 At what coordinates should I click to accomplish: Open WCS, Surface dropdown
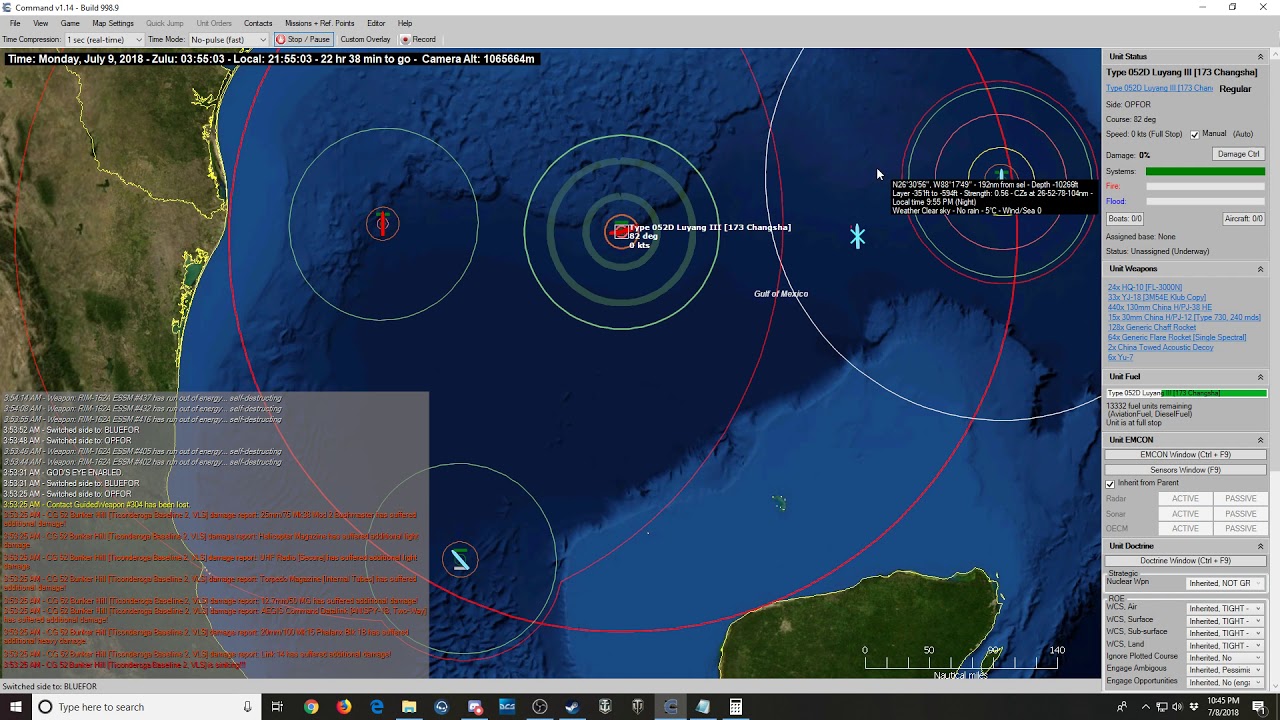[x=1225, y=621]
